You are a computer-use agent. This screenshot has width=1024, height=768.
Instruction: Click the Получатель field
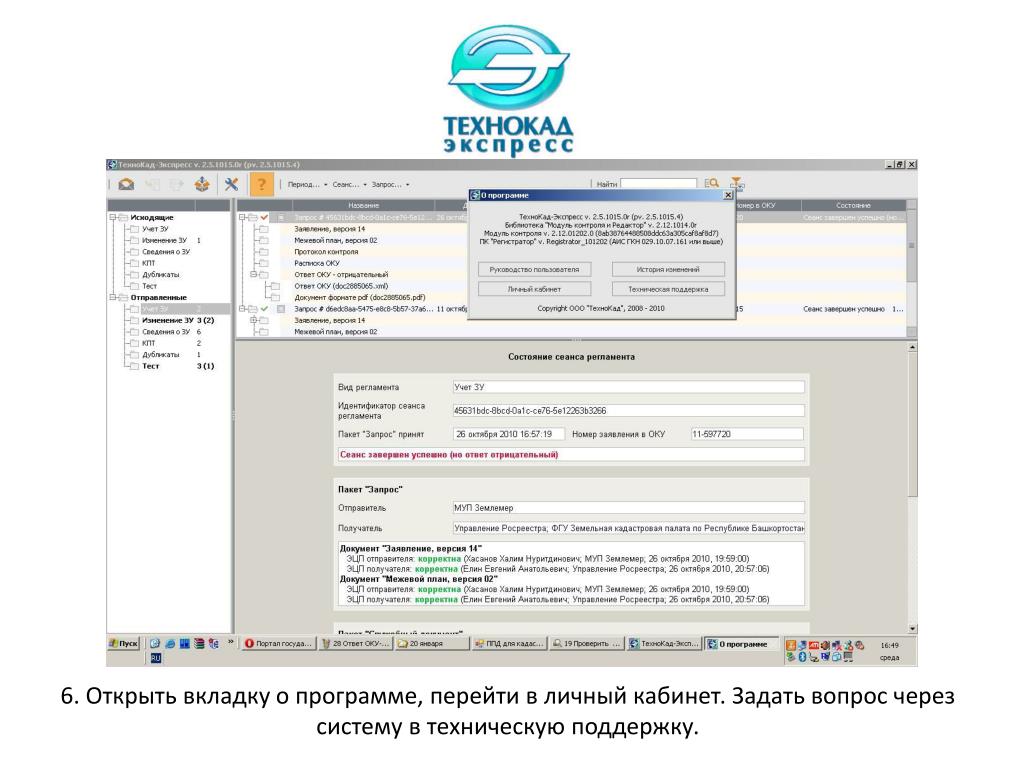pyautogui.click(x=628, y=528)
